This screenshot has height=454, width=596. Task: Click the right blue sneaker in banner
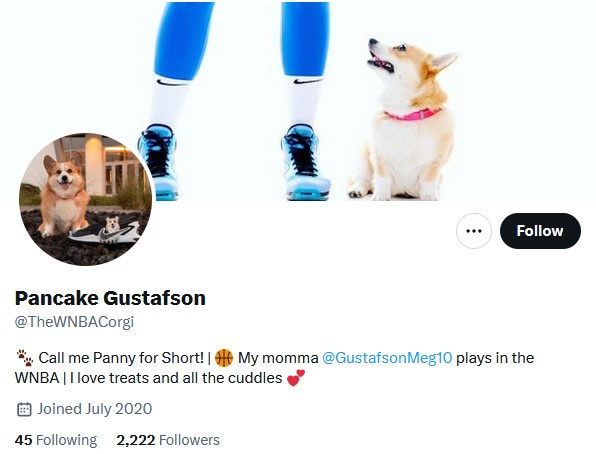tap(305, 162)
